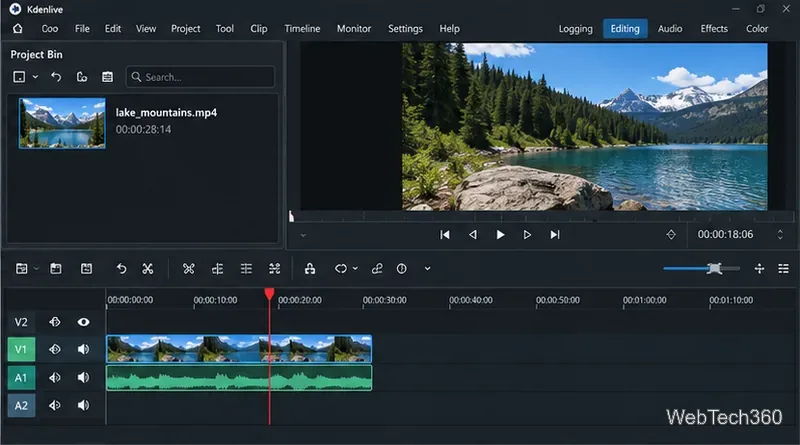Switch to the Audio workspace tab
This screenshot has width=800, height=445.
coord(670,29)
